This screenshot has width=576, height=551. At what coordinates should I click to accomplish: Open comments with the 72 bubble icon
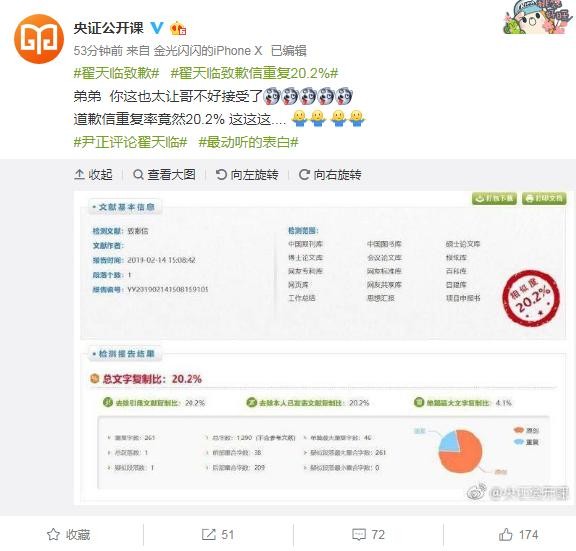point(359,534)
